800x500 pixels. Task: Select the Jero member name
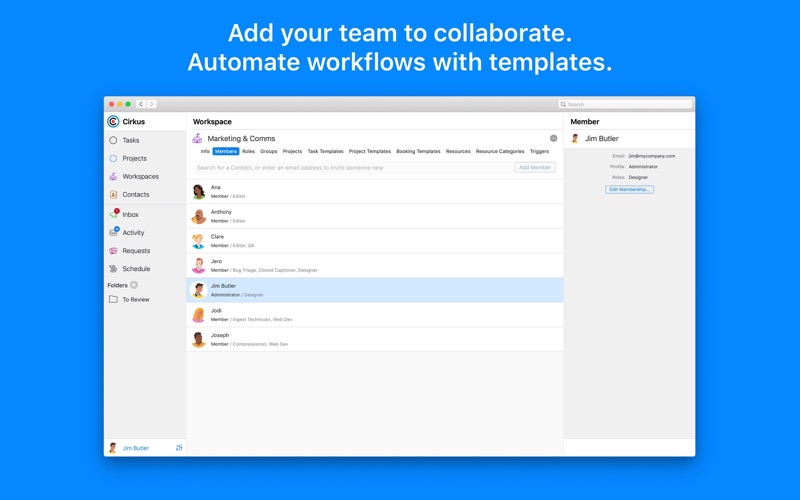(x=216, y=261)
